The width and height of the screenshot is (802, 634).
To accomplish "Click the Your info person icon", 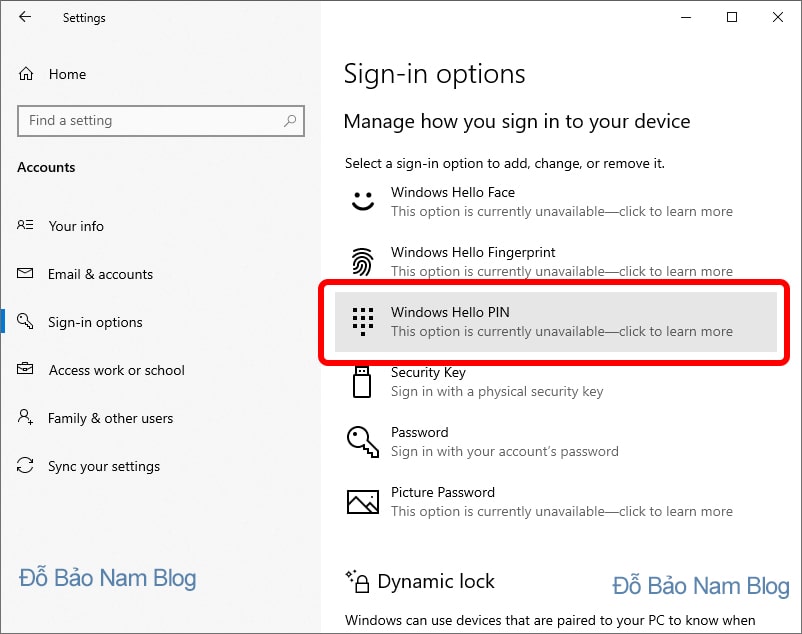I will click(25, 225).
